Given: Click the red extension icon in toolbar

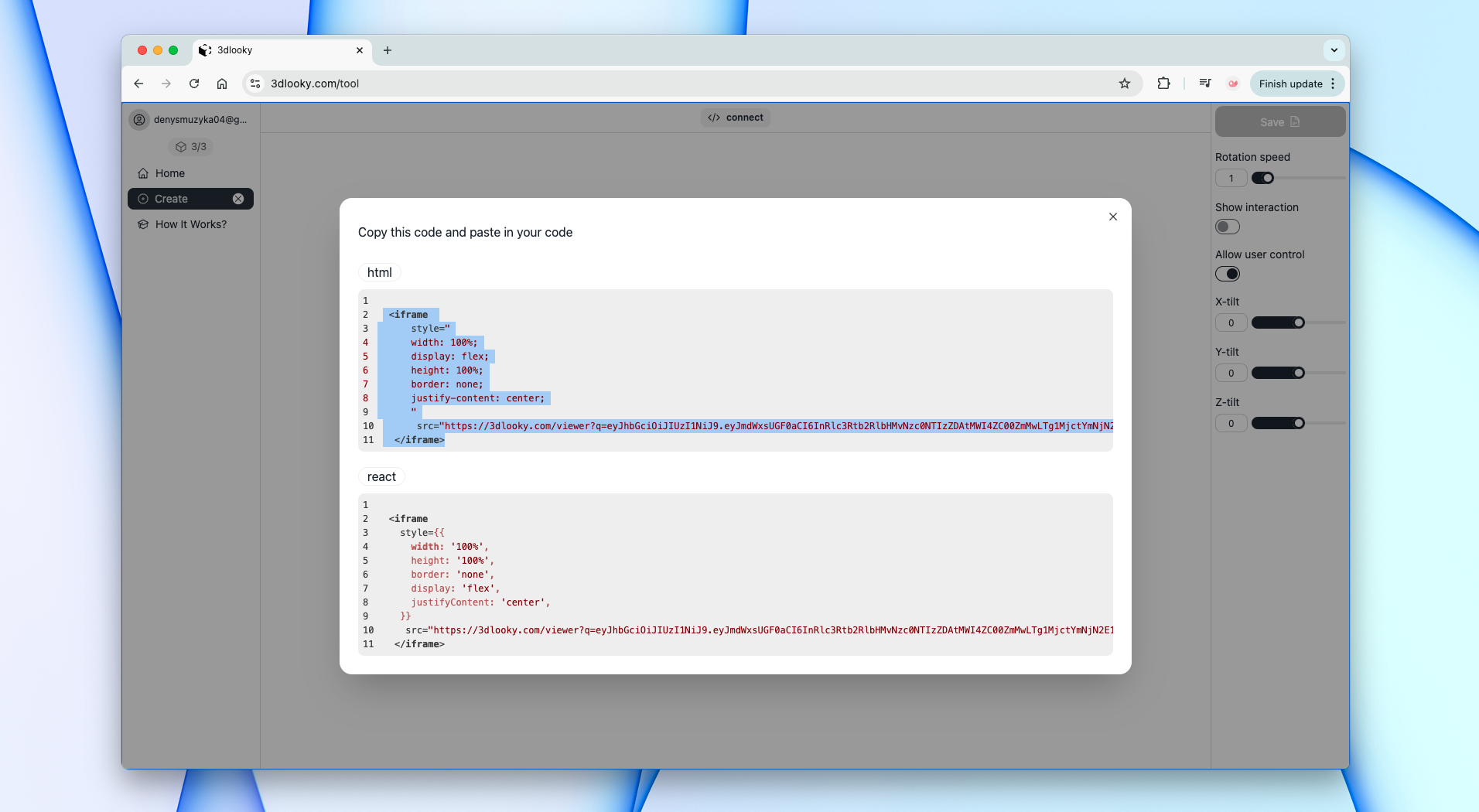Looking at the screenshot, I should coord(1233,84).
